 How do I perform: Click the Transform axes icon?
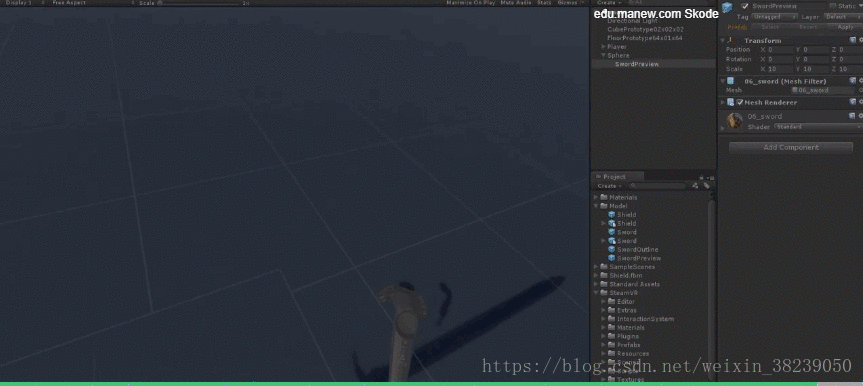click(730, 40)
